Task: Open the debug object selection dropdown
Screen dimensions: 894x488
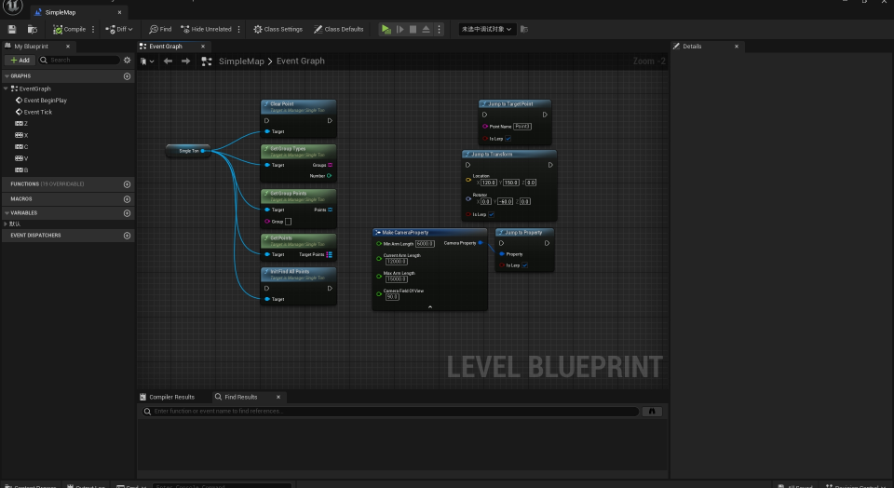Action: tap(486, 30)
